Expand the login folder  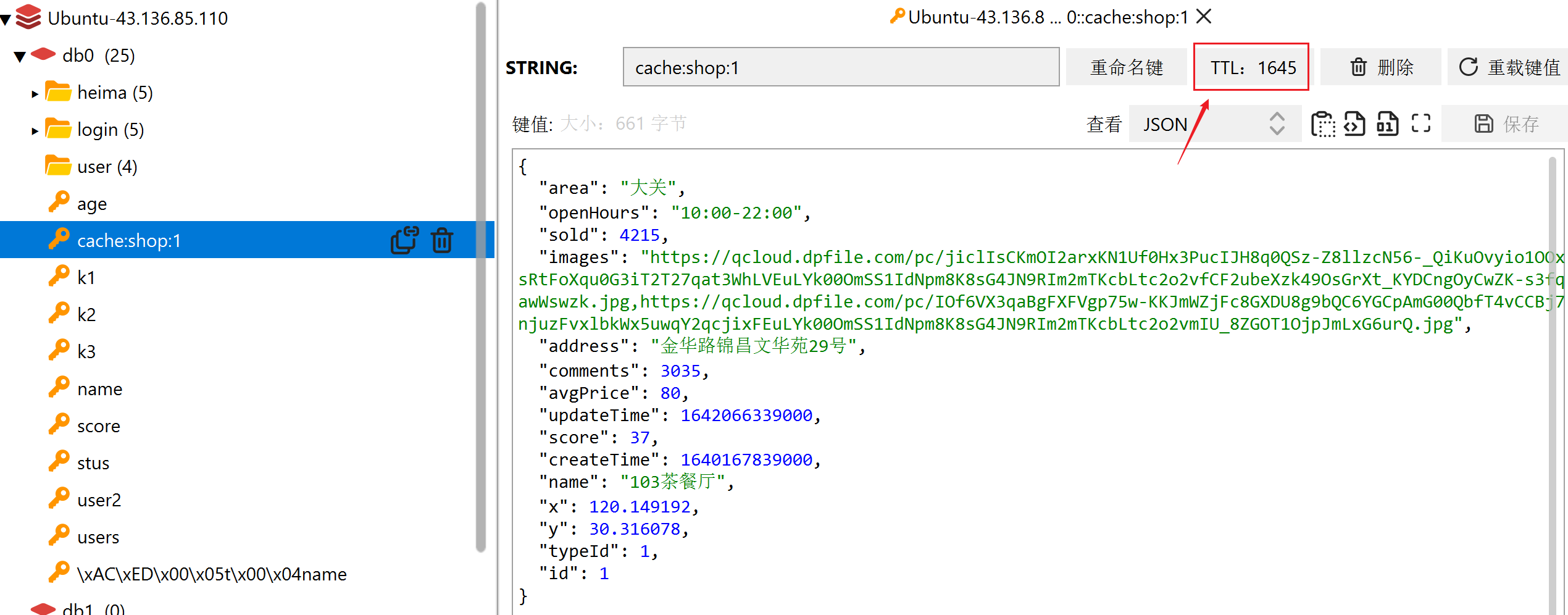[35, 131]
